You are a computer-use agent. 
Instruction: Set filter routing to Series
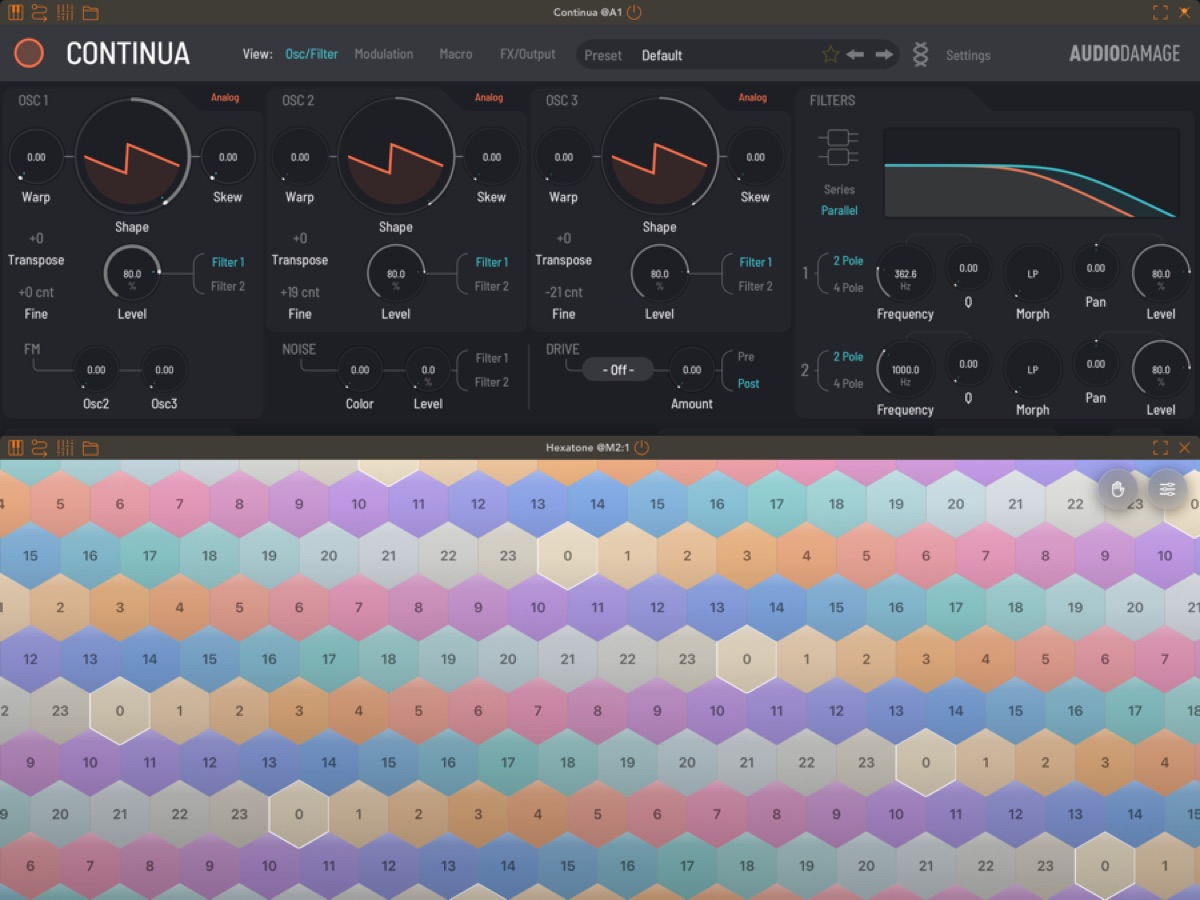click(x=839, y=189)
